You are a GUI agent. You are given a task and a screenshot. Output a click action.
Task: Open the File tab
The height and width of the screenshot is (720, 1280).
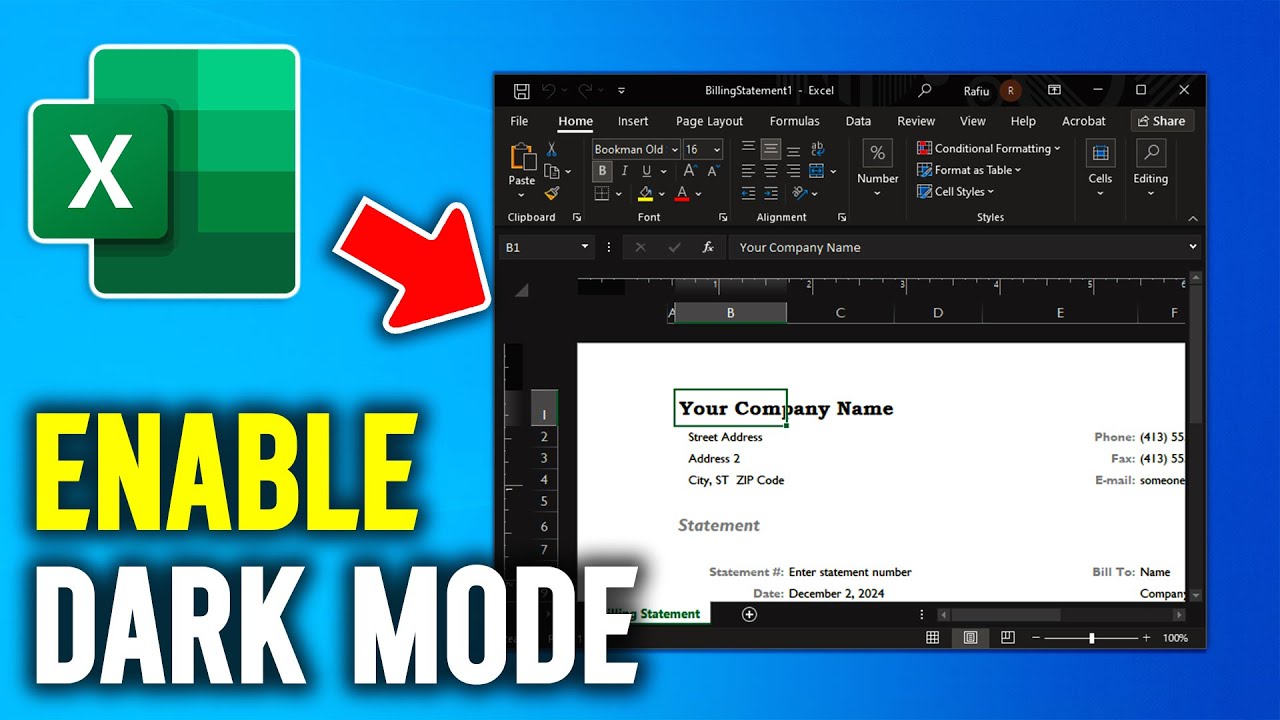(519, 121)
